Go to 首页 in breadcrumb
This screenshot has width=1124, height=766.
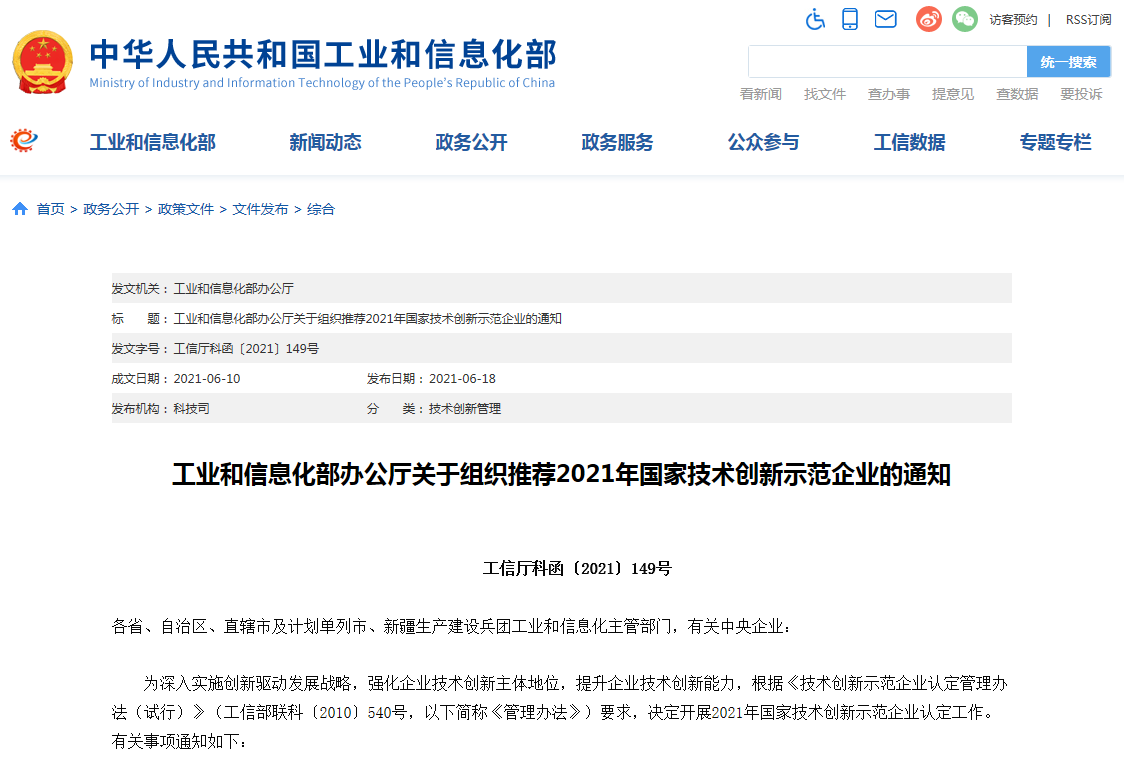50,209
